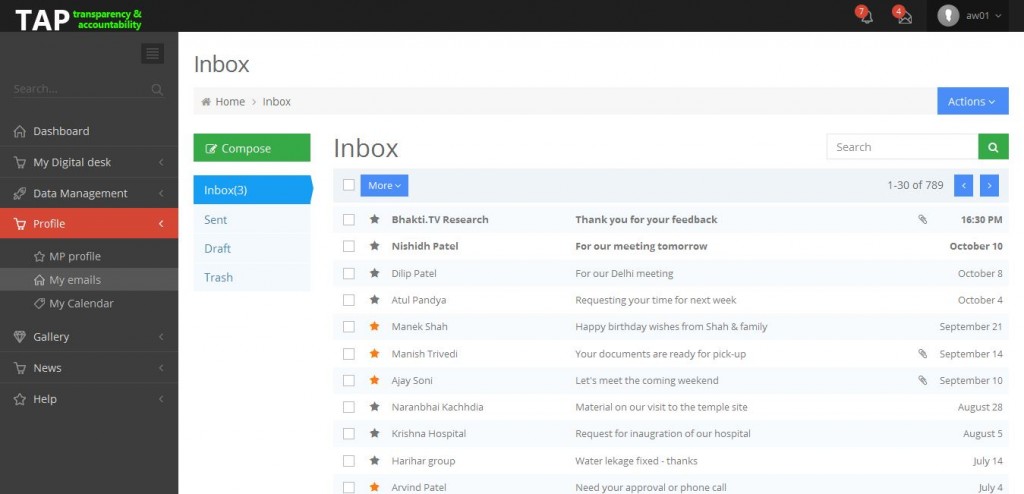Expand the News menu
This screenshot has height=494, width=1024.
pos(89,368)
